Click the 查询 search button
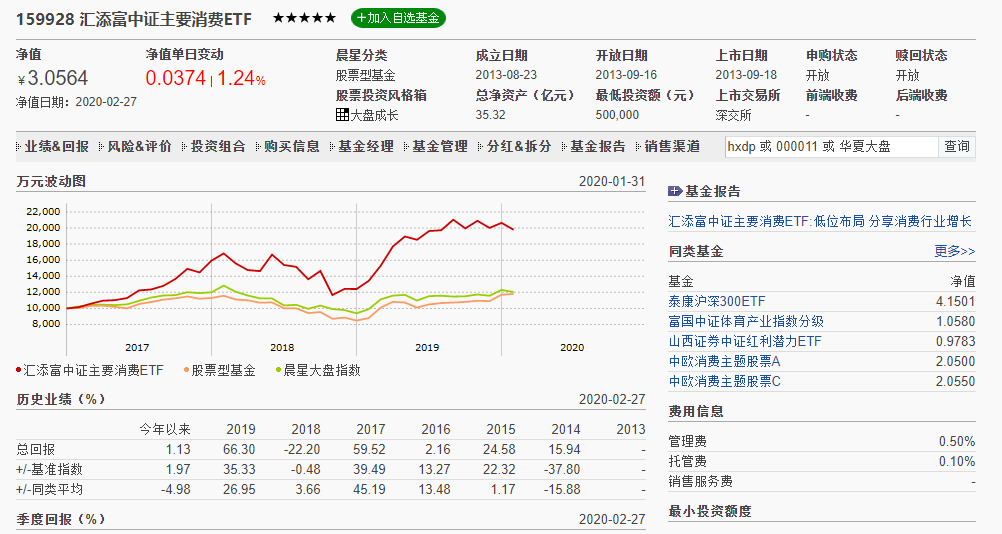Viewport: 1002px width, 534px height. [957, 146]
